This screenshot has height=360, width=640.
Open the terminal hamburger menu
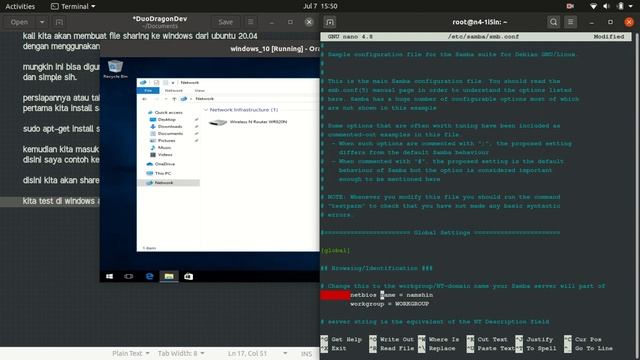571,22
